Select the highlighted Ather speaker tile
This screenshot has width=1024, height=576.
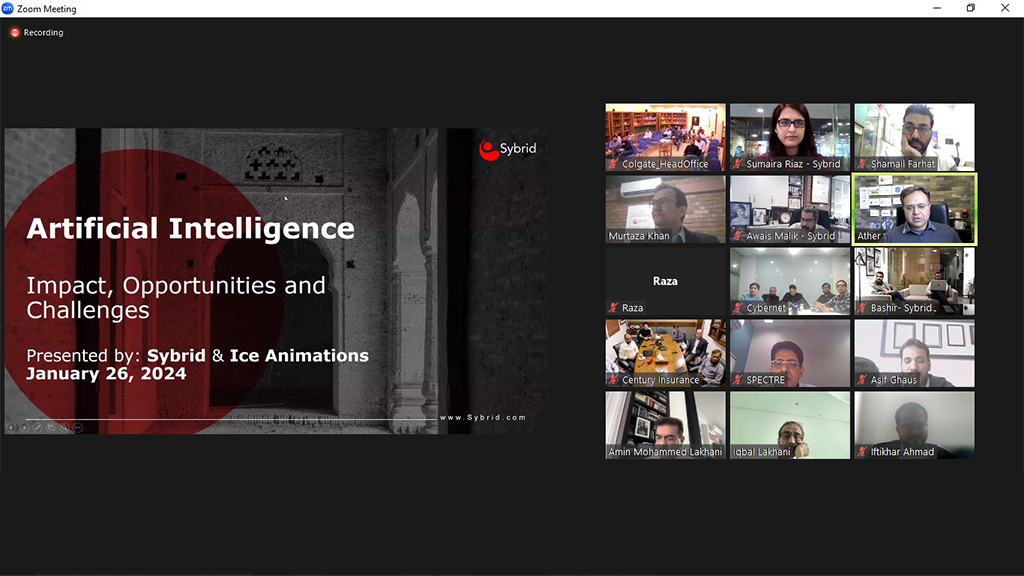914,209
